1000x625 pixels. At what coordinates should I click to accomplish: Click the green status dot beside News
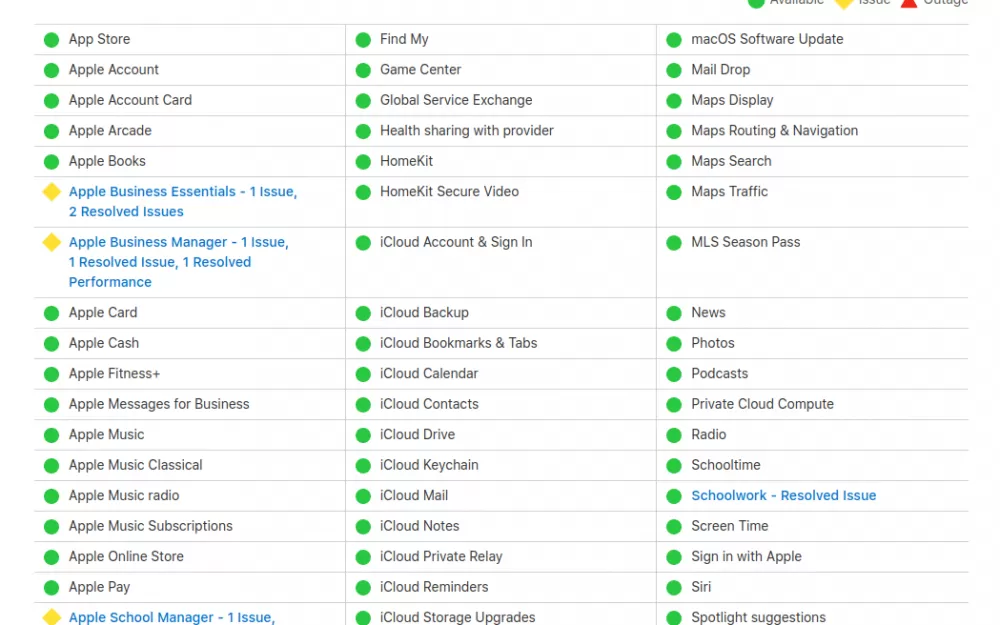pyautogui.click(x=674, y=313)
